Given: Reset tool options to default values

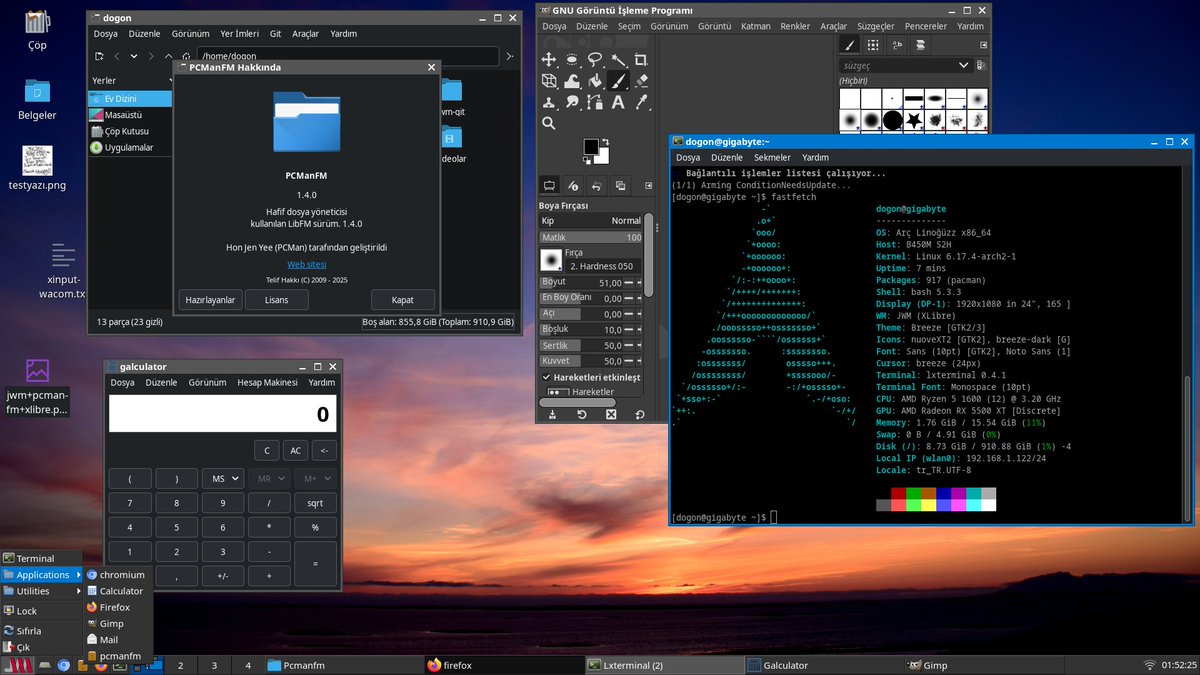Looking at the screenshot, I should [x=641, y=414].
